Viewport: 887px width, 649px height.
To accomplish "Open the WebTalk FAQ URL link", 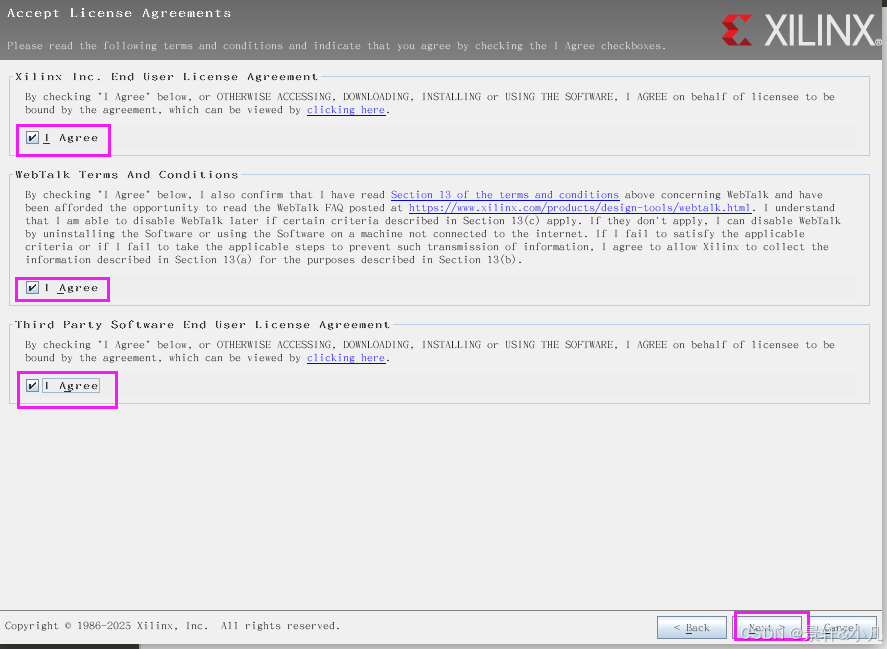I will tap(580, 208).
